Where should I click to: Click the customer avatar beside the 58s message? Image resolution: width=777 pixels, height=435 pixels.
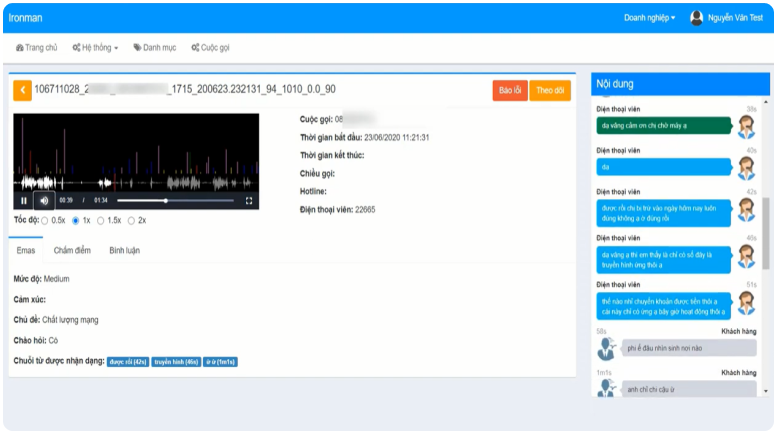607,348
